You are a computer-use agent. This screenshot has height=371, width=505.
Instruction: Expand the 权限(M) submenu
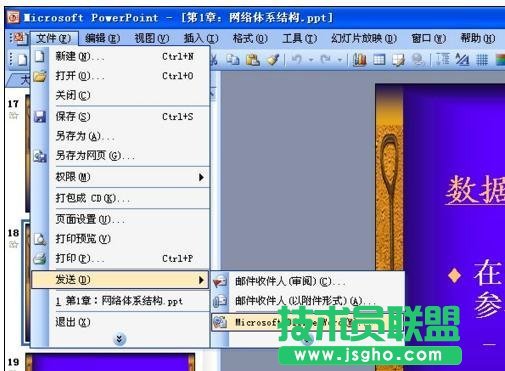click(x=121, y=177)
